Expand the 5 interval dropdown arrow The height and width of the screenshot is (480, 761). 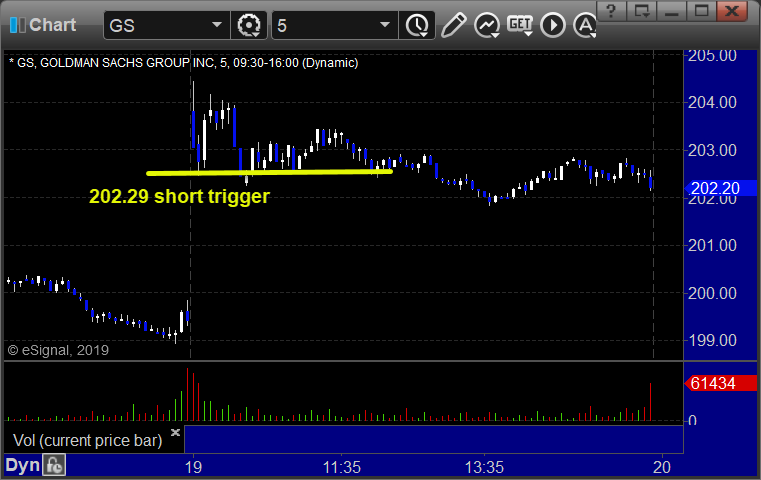click(385, 25)
